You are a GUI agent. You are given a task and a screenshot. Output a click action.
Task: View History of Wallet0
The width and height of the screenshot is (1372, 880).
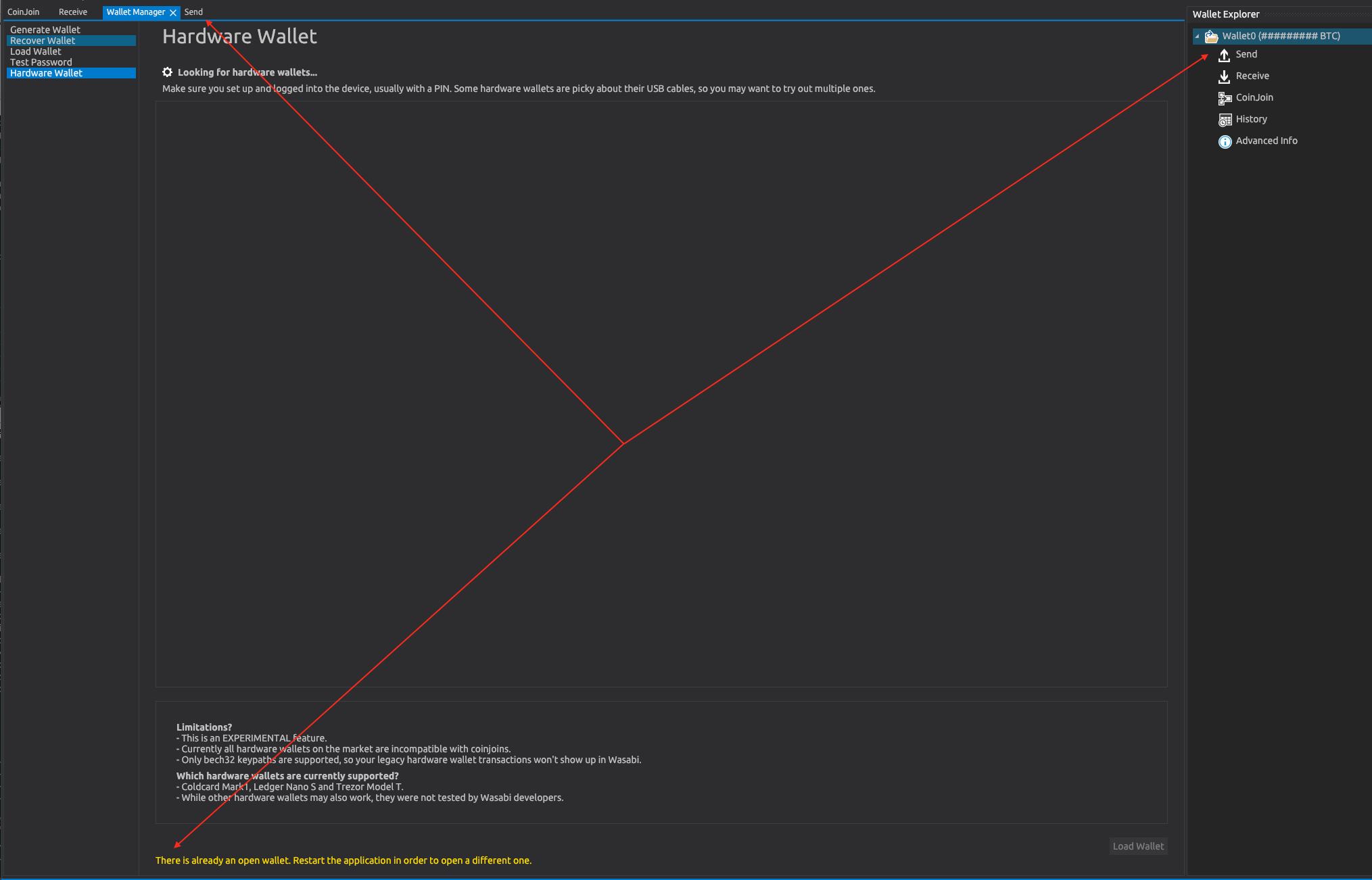pos(1251,119)
